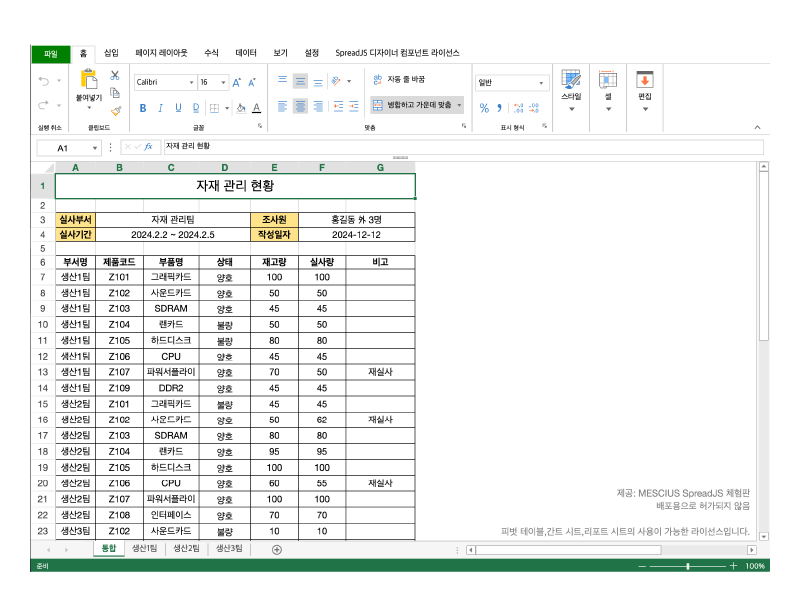Open the Calibri font family dropdown

pyautogui.click(x=191, y=83)
